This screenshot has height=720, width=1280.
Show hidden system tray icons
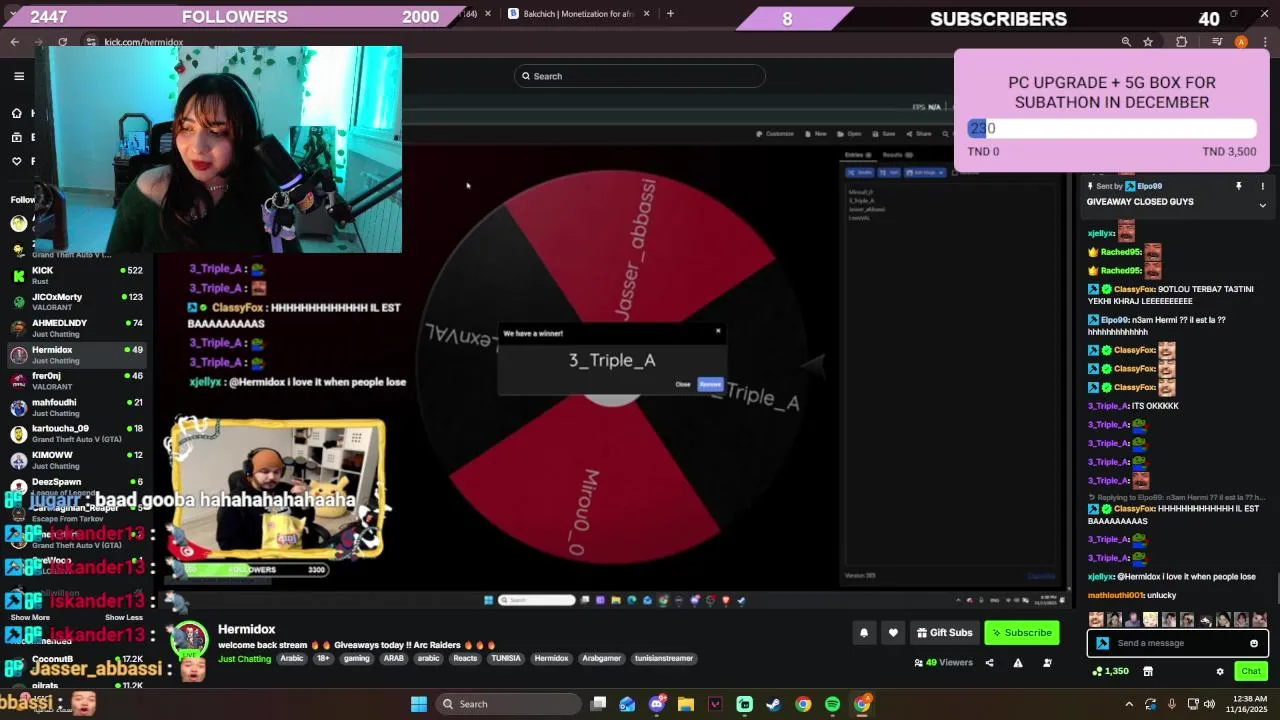click(1129, 704)
